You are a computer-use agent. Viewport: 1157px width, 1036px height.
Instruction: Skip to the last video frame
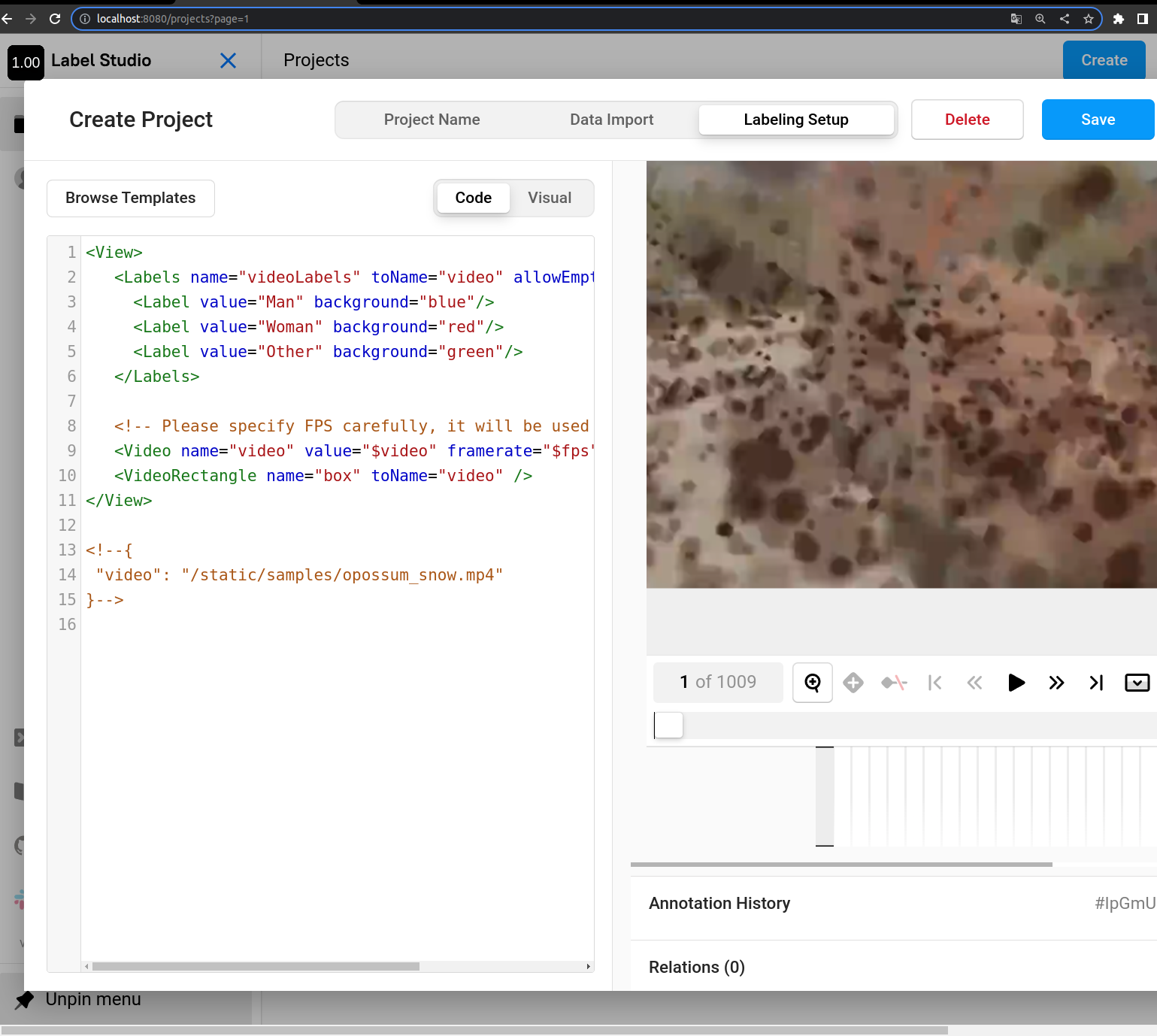coord(1095,683)
